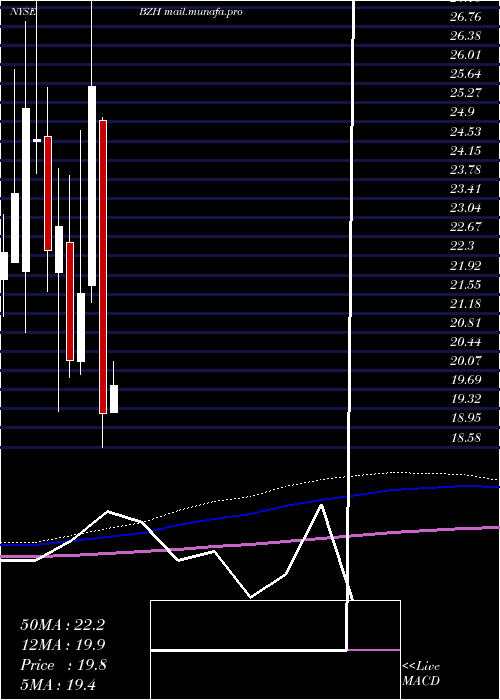This screenshot has width=500, height=700.
Task: Select the 22.3 price axis label
Action: pyautogui.click(x=462, y=246)
